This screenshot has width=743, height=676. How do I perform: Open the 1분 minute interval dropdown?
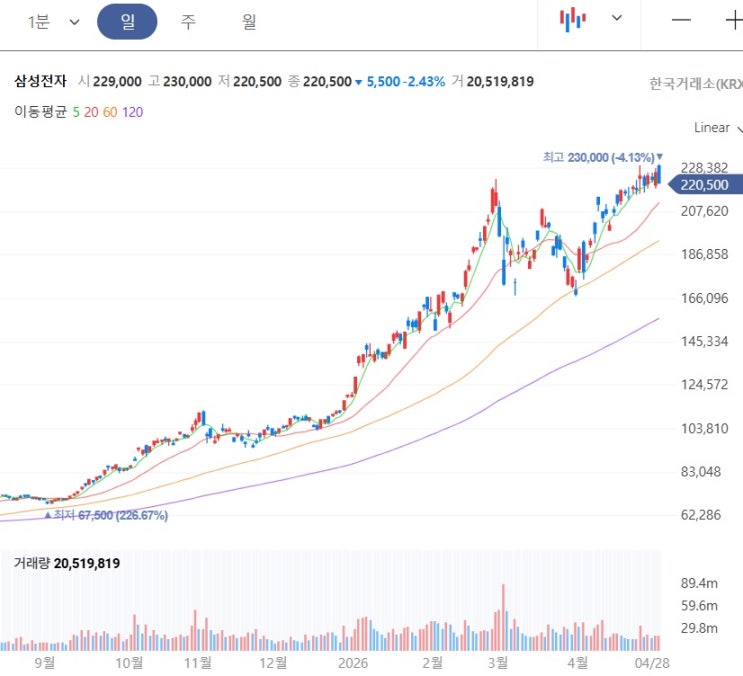pyautogui.click(x=53, y=22)
